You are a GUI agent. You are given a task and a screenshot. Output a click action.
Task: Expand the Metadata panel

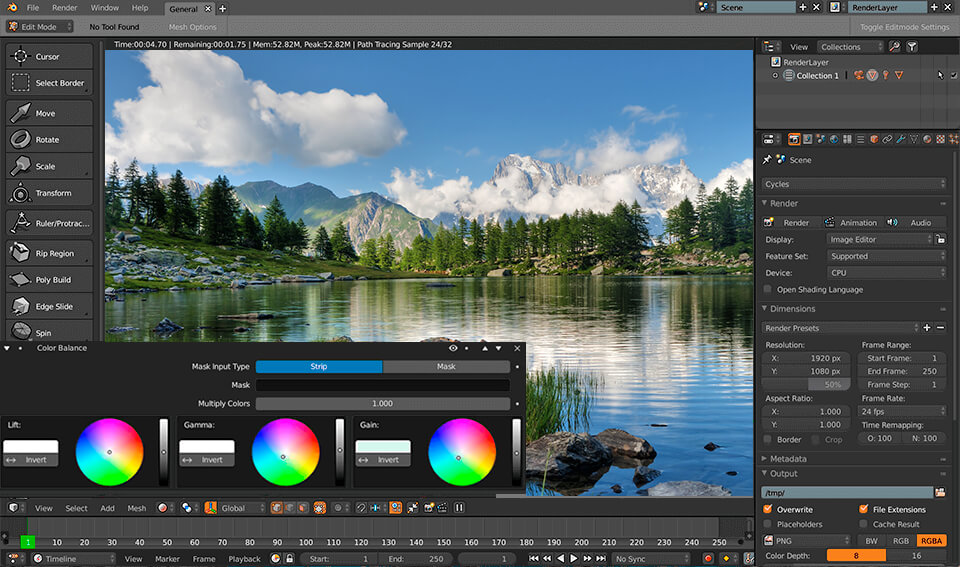click(789, 459)
